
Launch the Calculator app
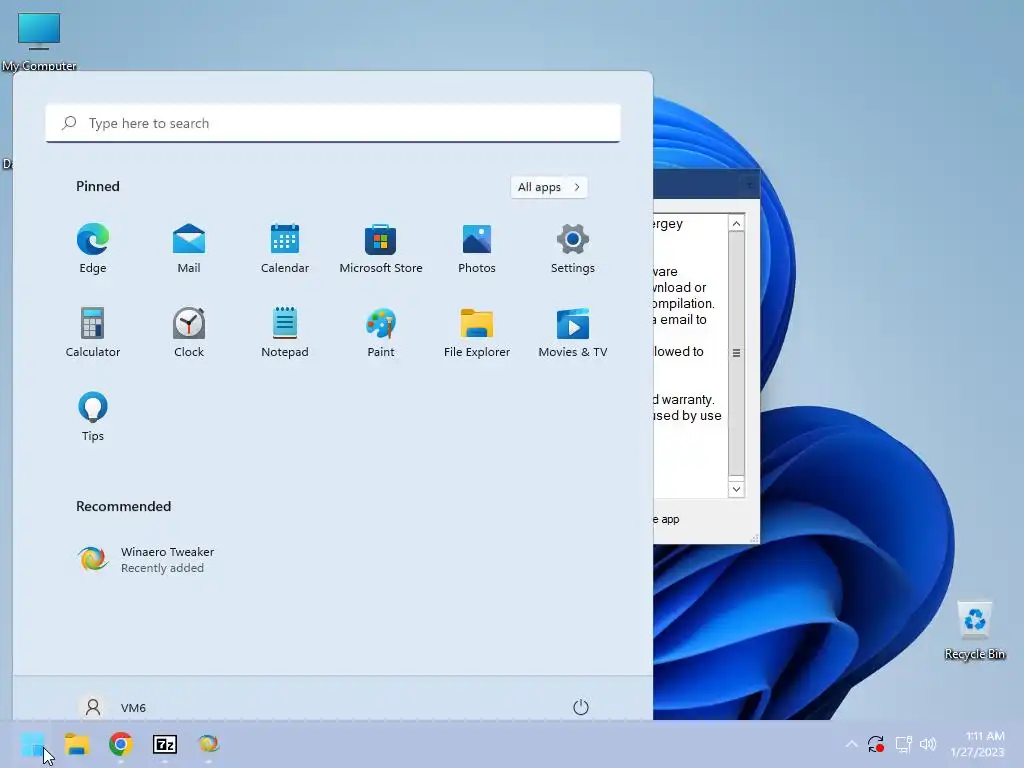(x=93, y=332)
